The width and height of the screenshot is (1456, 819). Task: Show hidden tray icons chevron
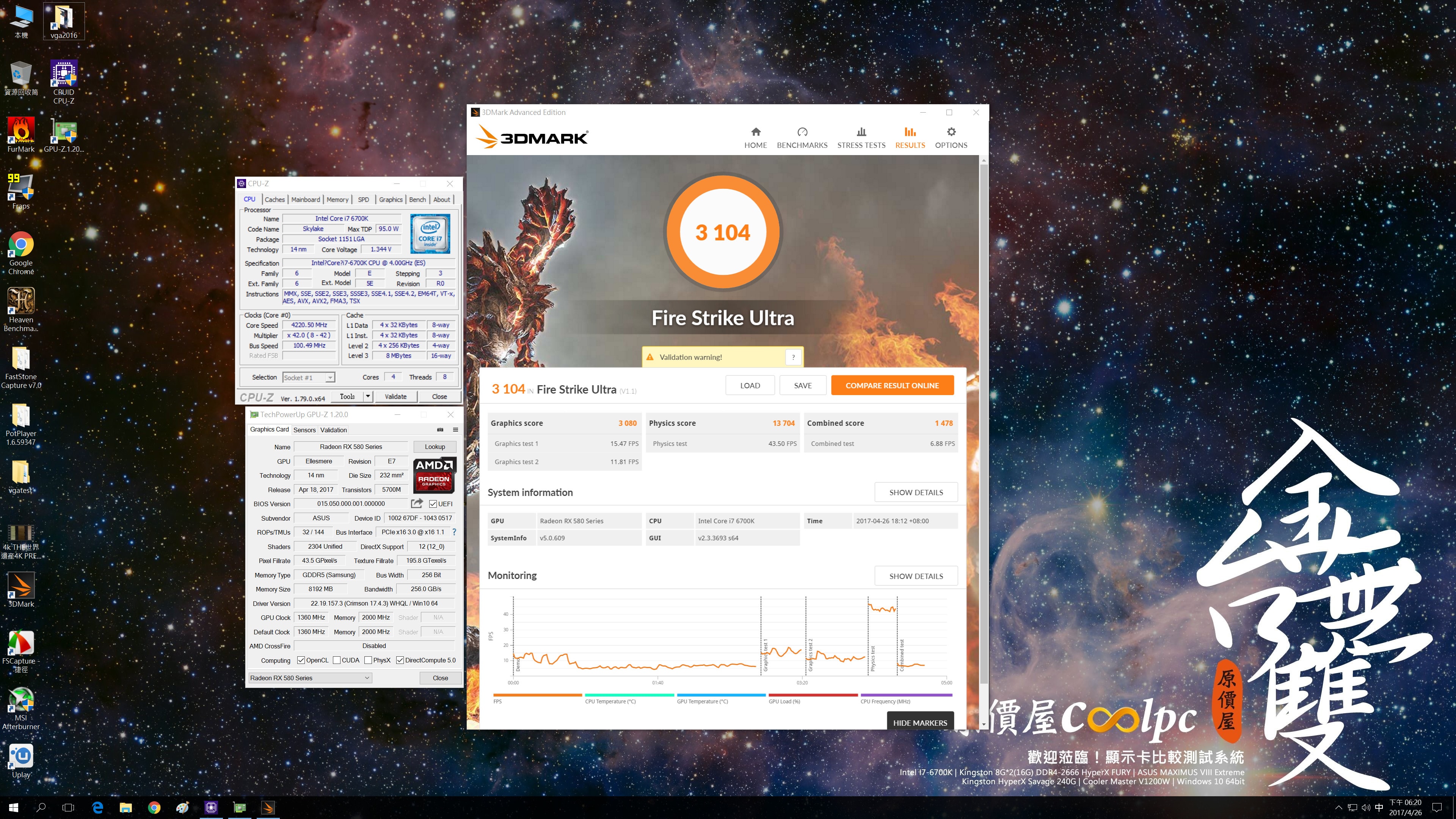click(1338, 808)
